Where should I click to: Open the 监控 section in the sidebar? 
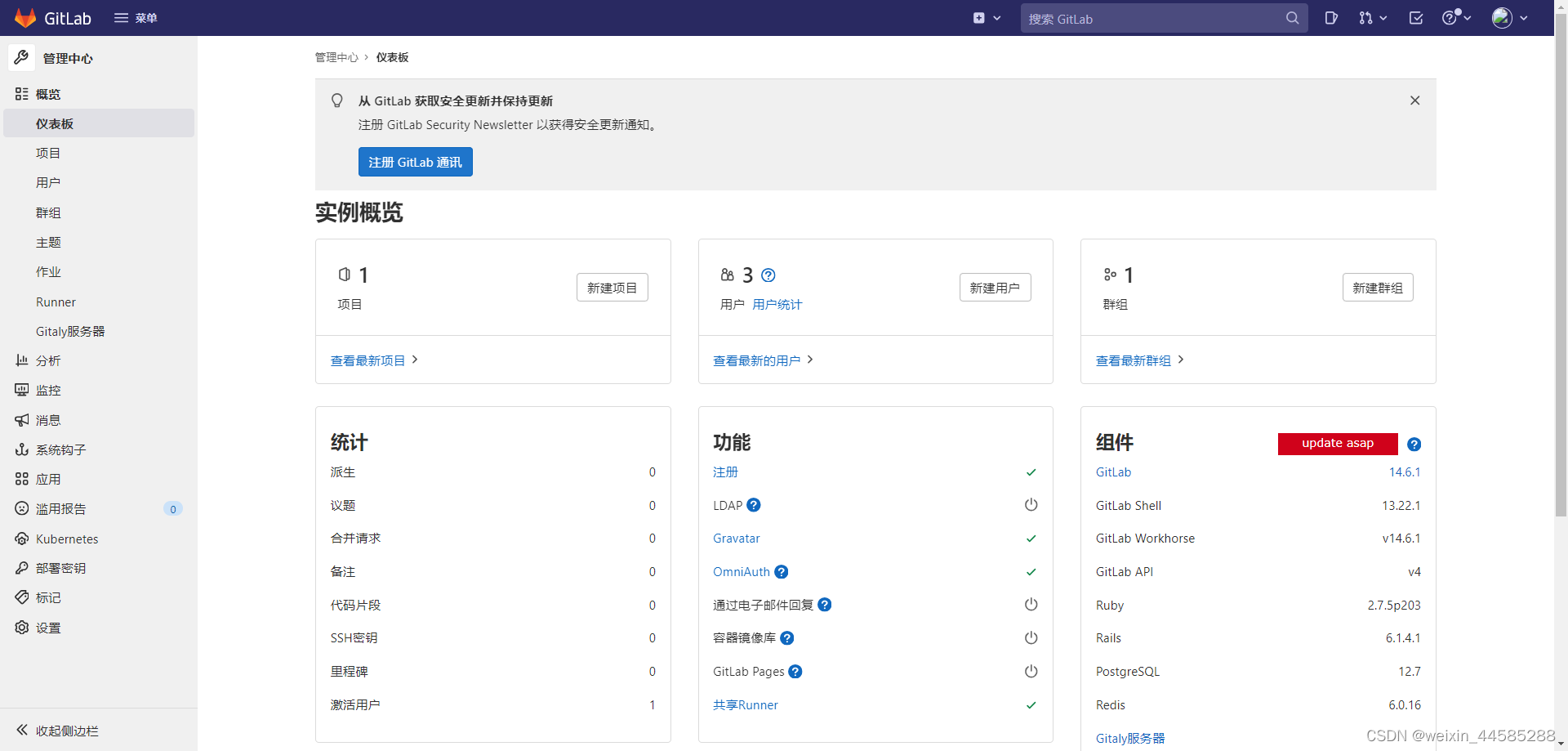click(x=47, y=390)
